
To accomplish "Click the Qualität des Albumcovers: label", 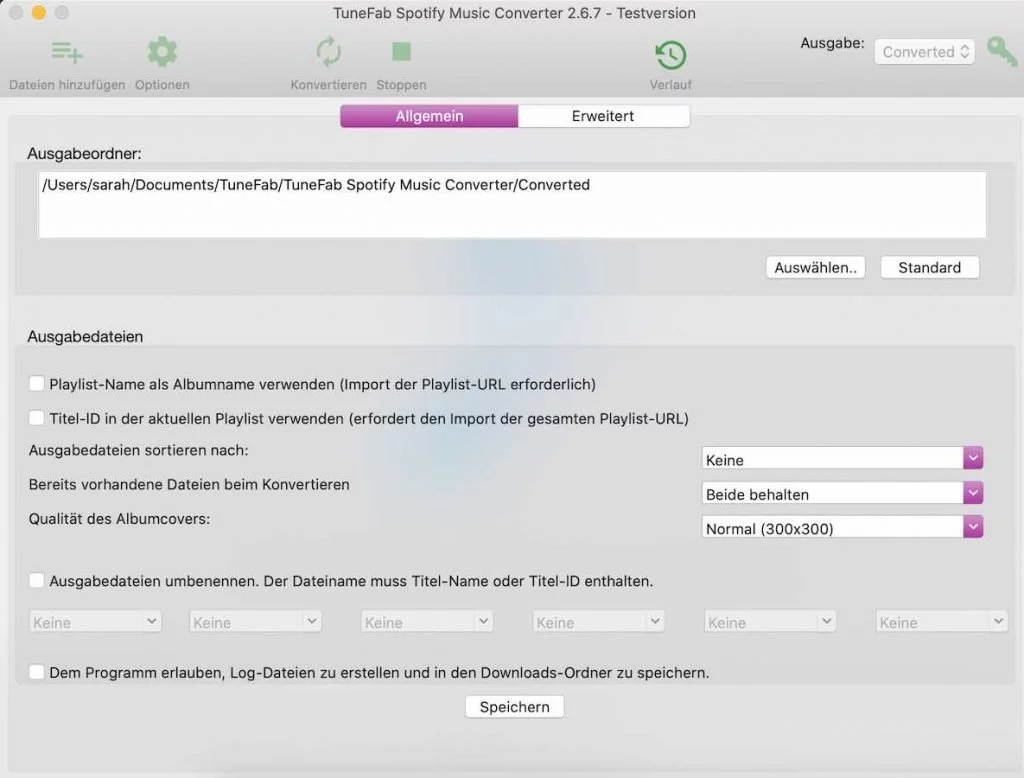I will point(120,519).
